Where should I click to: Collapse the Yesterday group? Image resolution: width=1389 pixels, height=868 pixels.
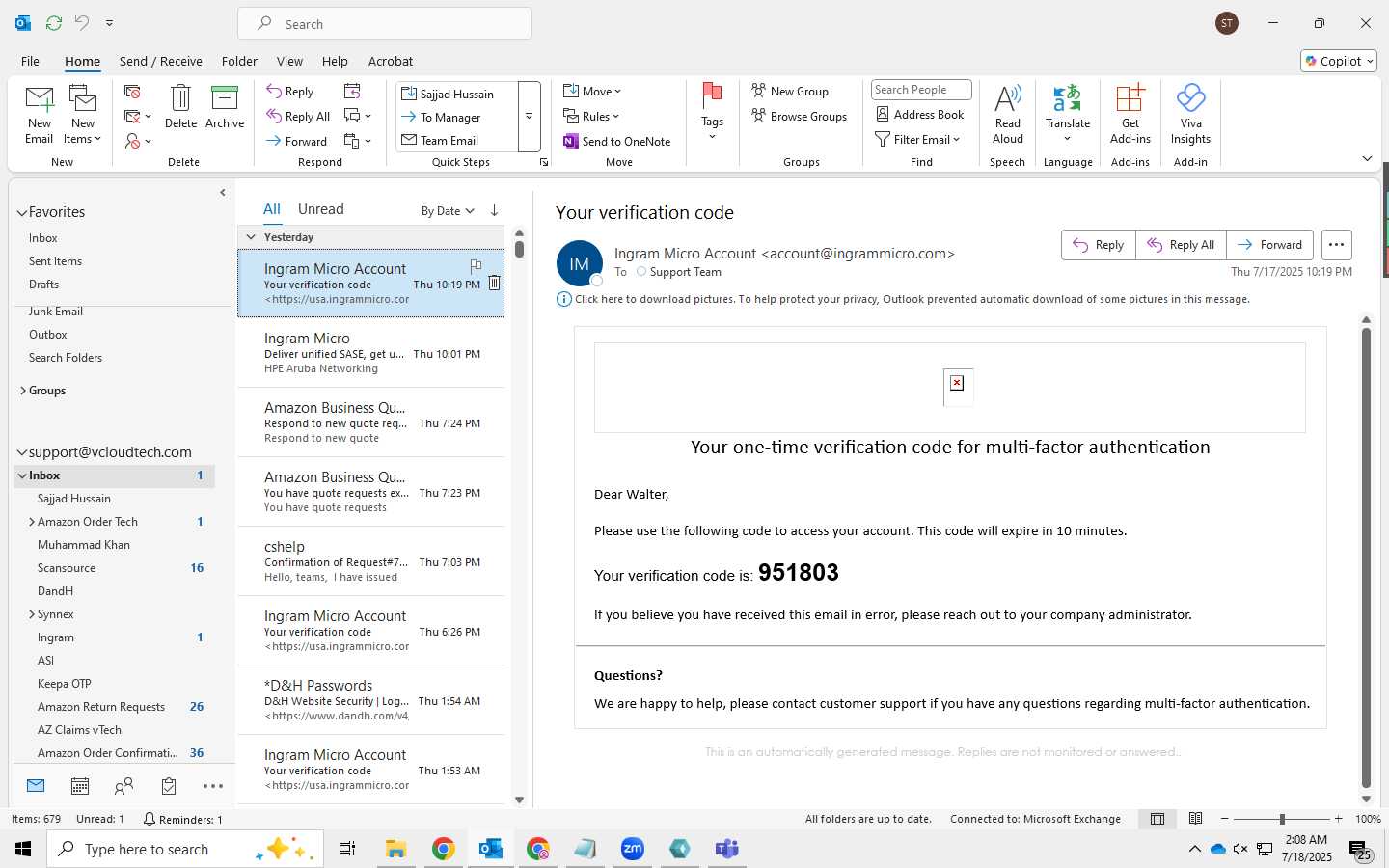coord(251,237)
